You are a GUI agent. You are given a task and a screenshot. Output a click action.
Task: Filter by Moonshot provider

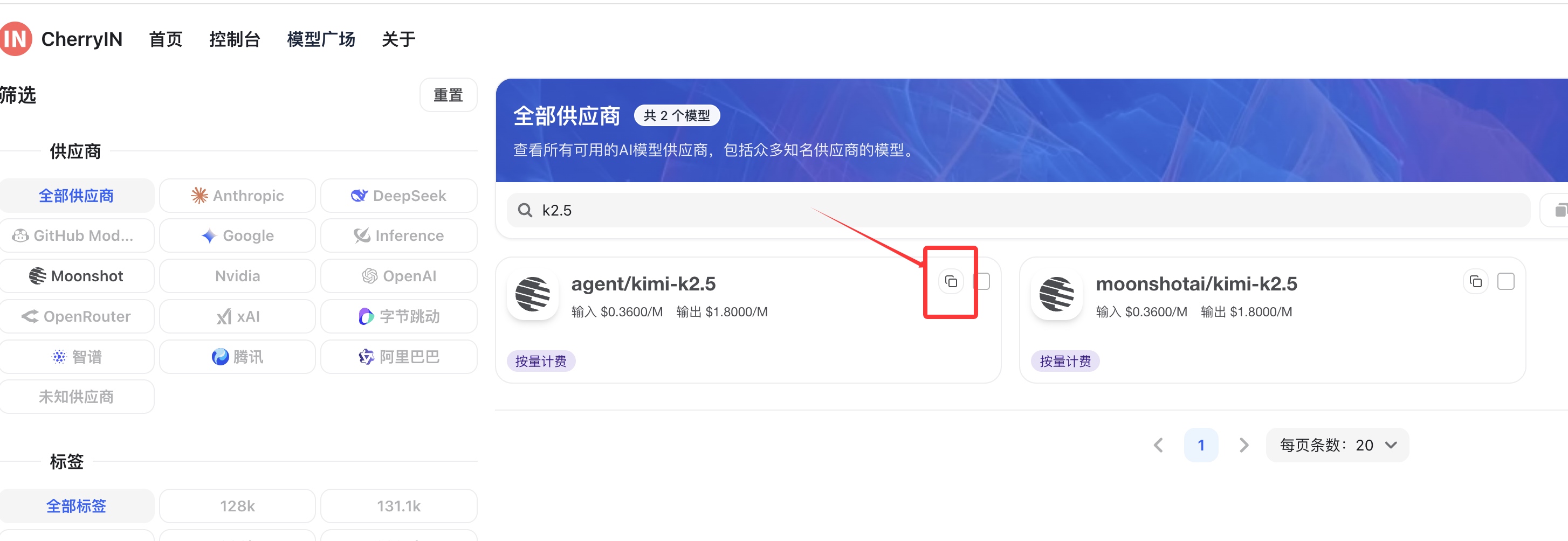[77, 276]
